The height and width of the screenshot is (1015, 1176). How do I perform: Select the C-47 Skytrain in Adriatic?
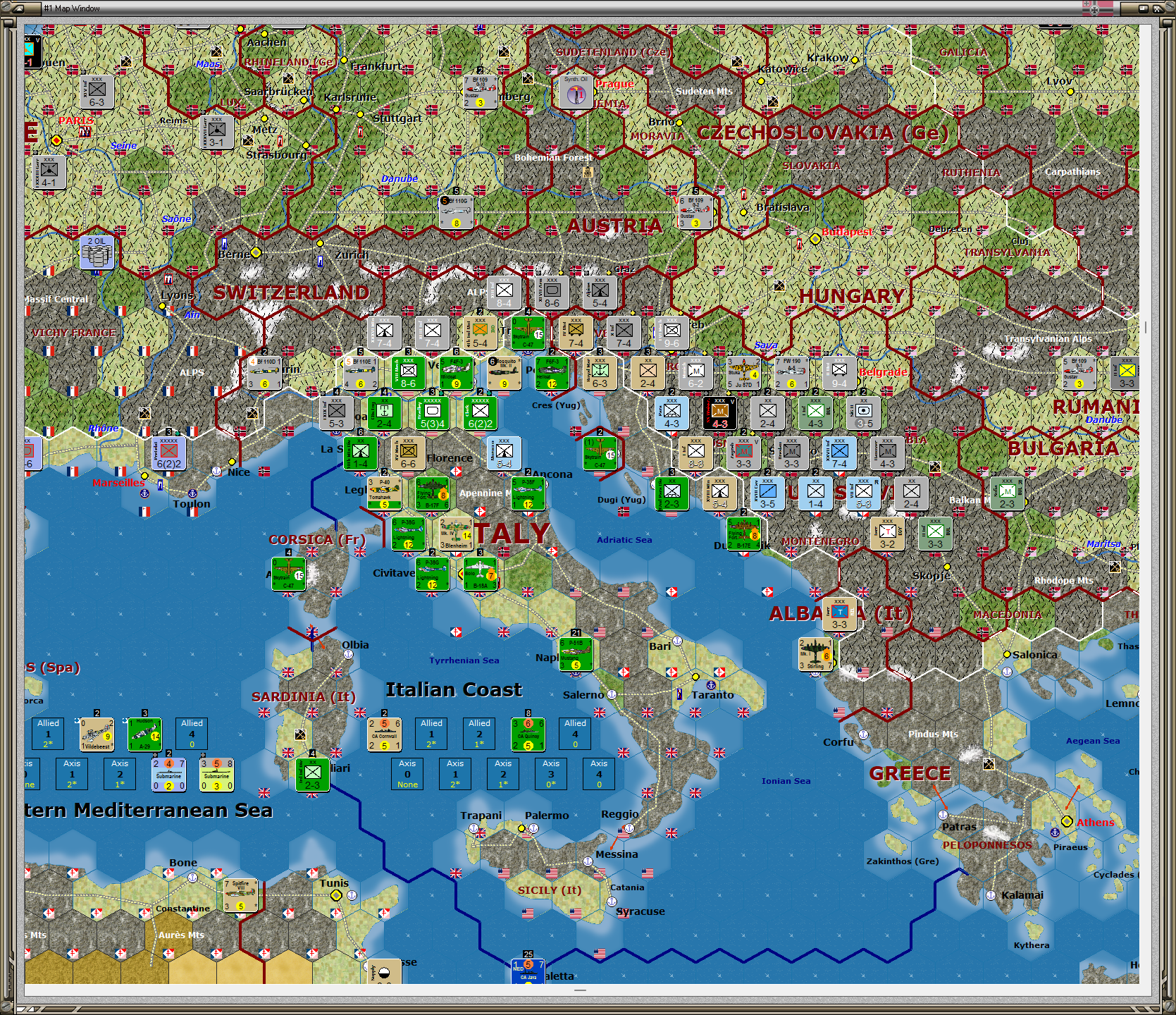point(600,453)
